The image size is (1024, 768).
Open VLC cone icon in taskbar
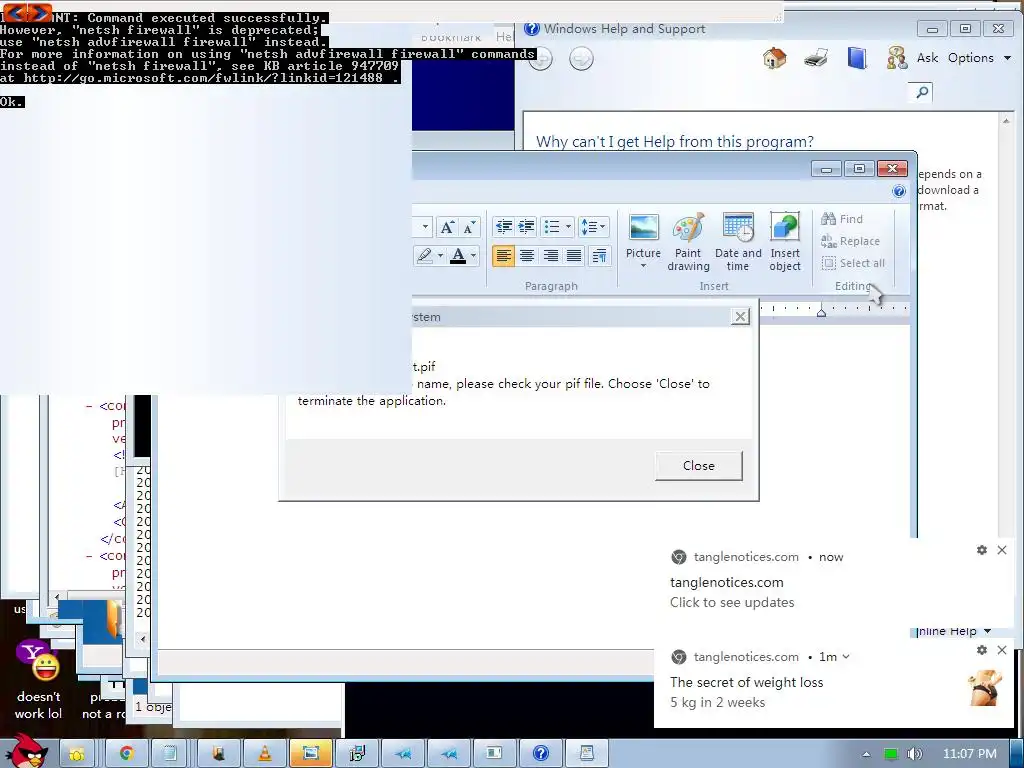tap(264, 753)
